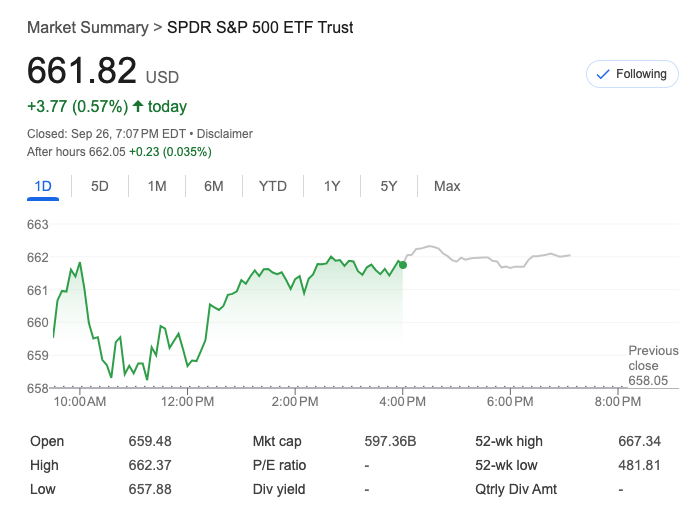This screenshot has height=514, width=697.
Task: Toggle the Following button
Action: tap(631, 74)
